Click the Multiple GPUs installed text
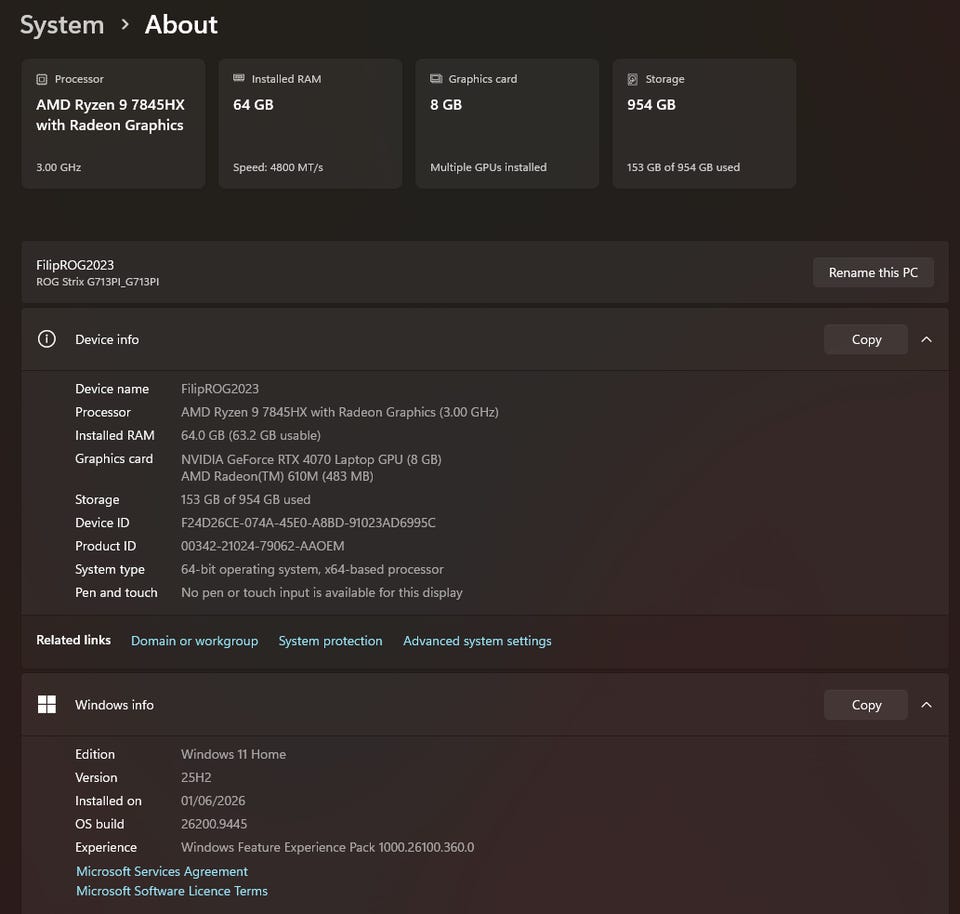 pos(488,167)
